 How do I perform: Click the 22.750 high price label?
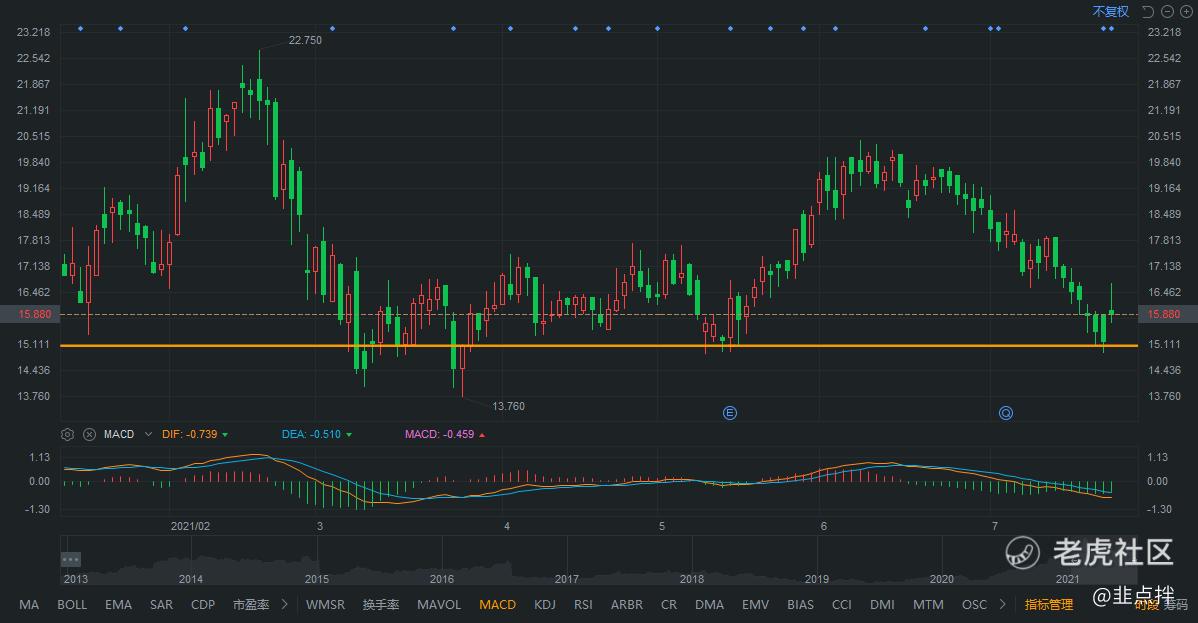tap(305, 41)
